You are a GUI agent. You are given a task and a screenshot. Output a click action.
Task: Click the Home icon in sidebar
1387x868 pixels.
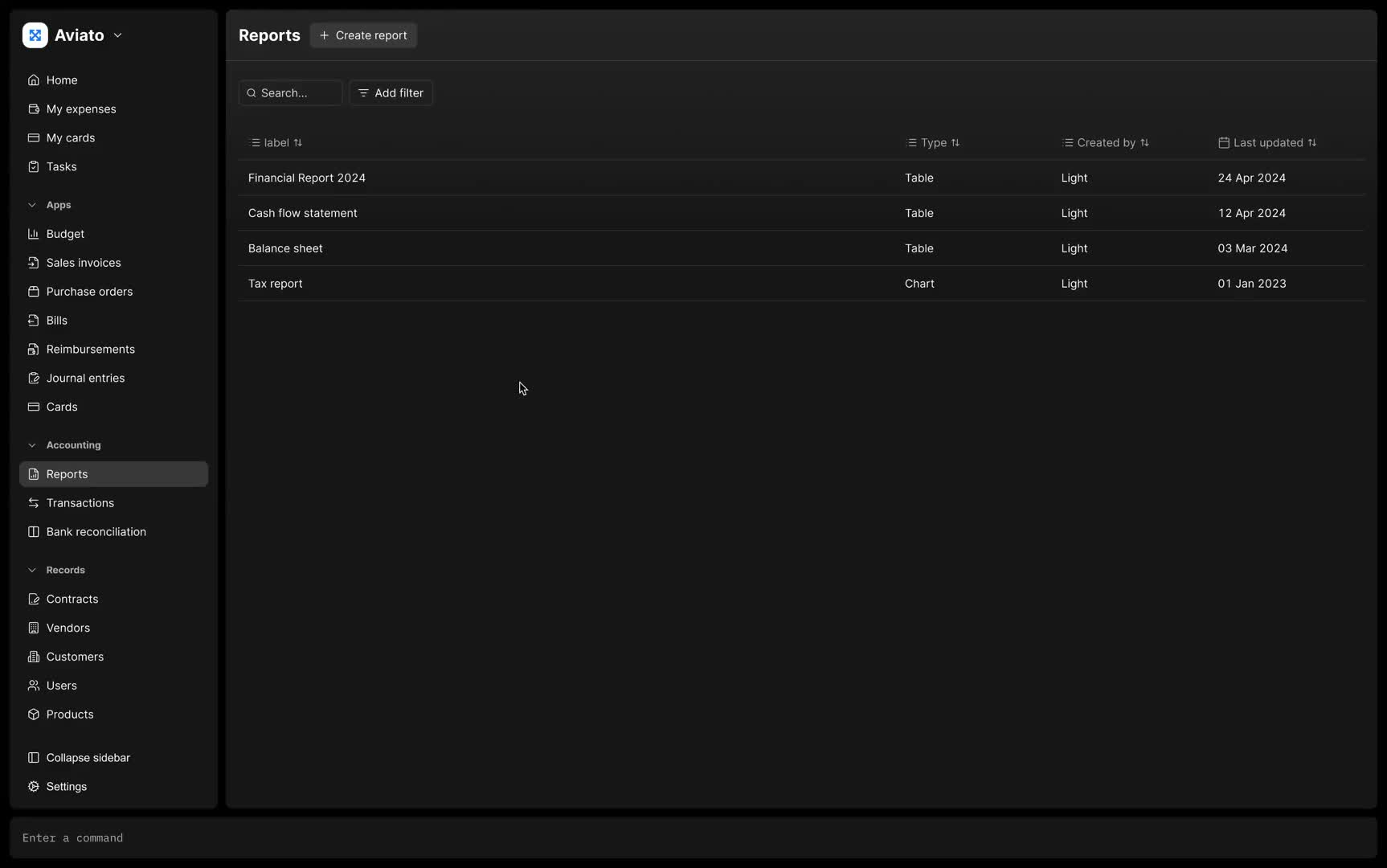tap(34, 80)
